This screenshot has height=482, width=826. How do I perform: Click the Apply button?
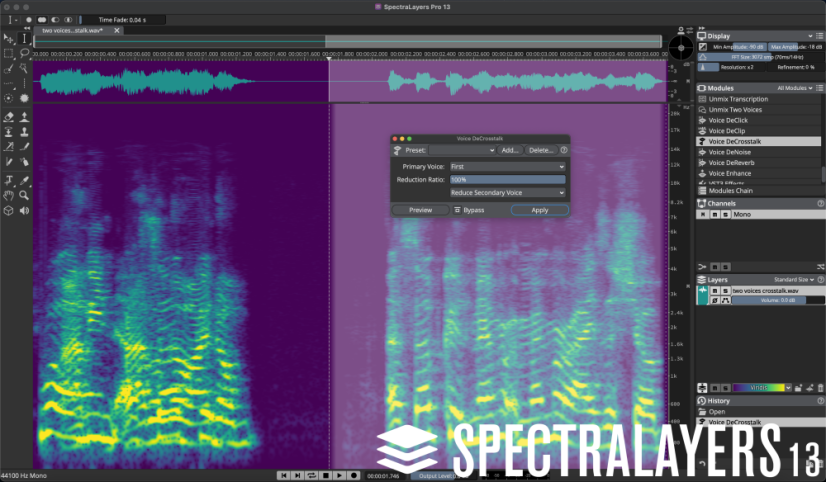click(x=539, y=210)
